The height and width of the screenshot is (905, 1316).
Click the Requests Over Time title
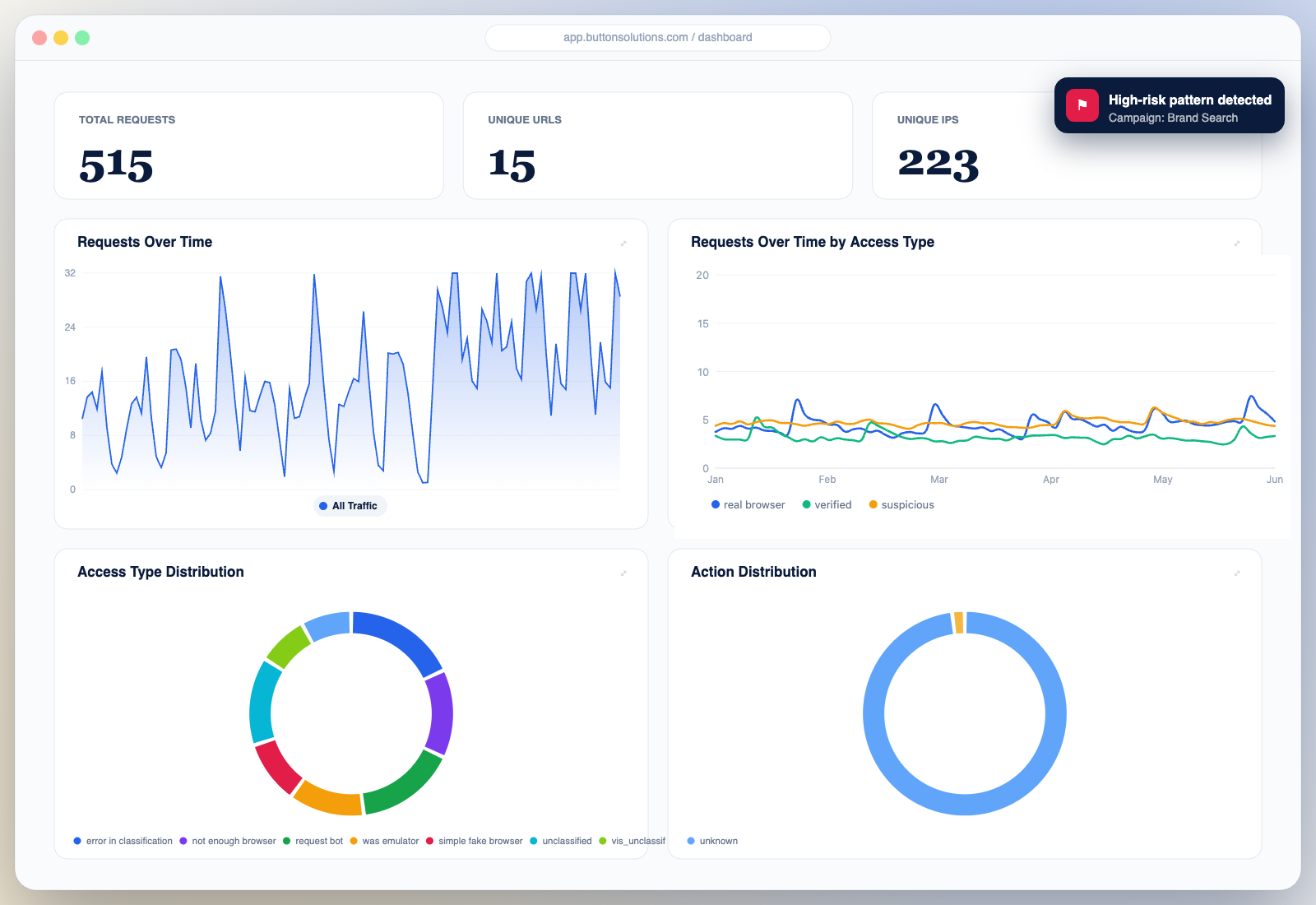[x=145, y=242]
